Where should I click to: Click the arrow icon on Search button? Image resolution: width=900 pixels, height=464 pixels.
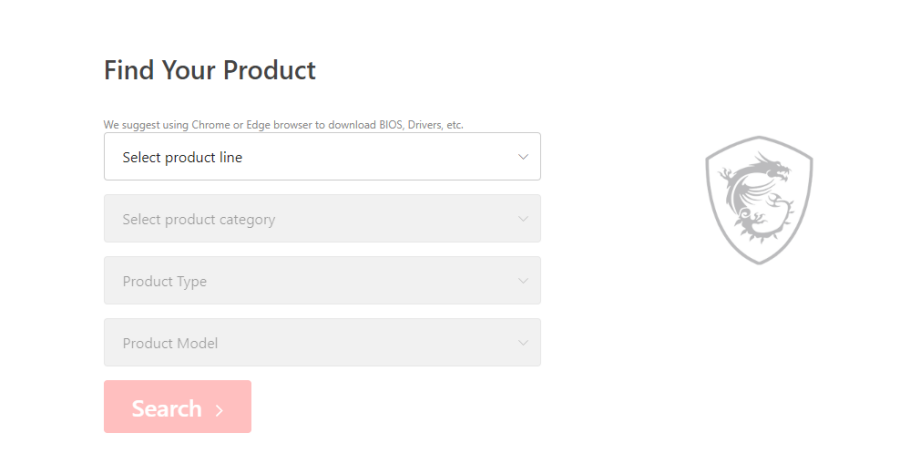(x=220, y=409)
